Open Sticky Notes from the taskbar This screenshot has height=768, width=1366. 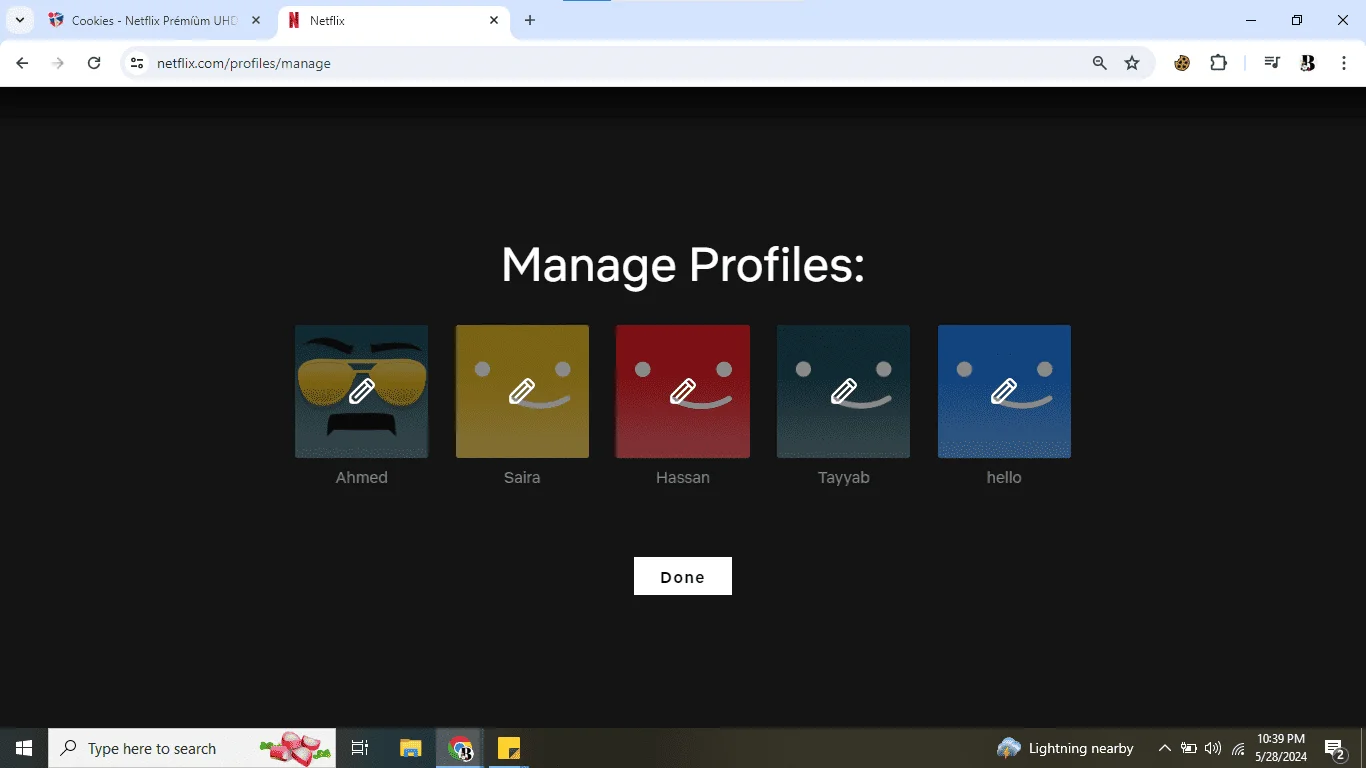coord(509,748)
